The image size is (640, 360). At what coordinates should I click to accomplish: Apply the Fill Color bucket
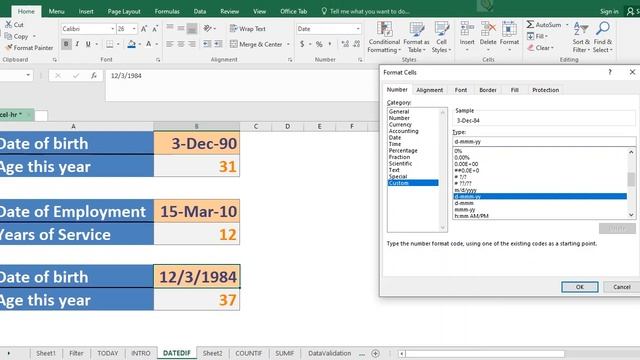(131, 44)
